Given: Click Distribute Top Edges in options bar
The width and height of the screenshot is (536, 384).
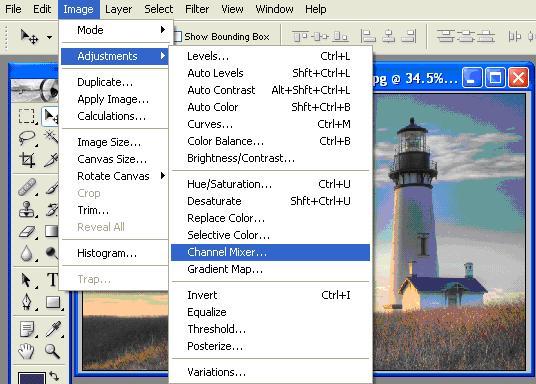Looking at the screenshot, I should 445,36.
